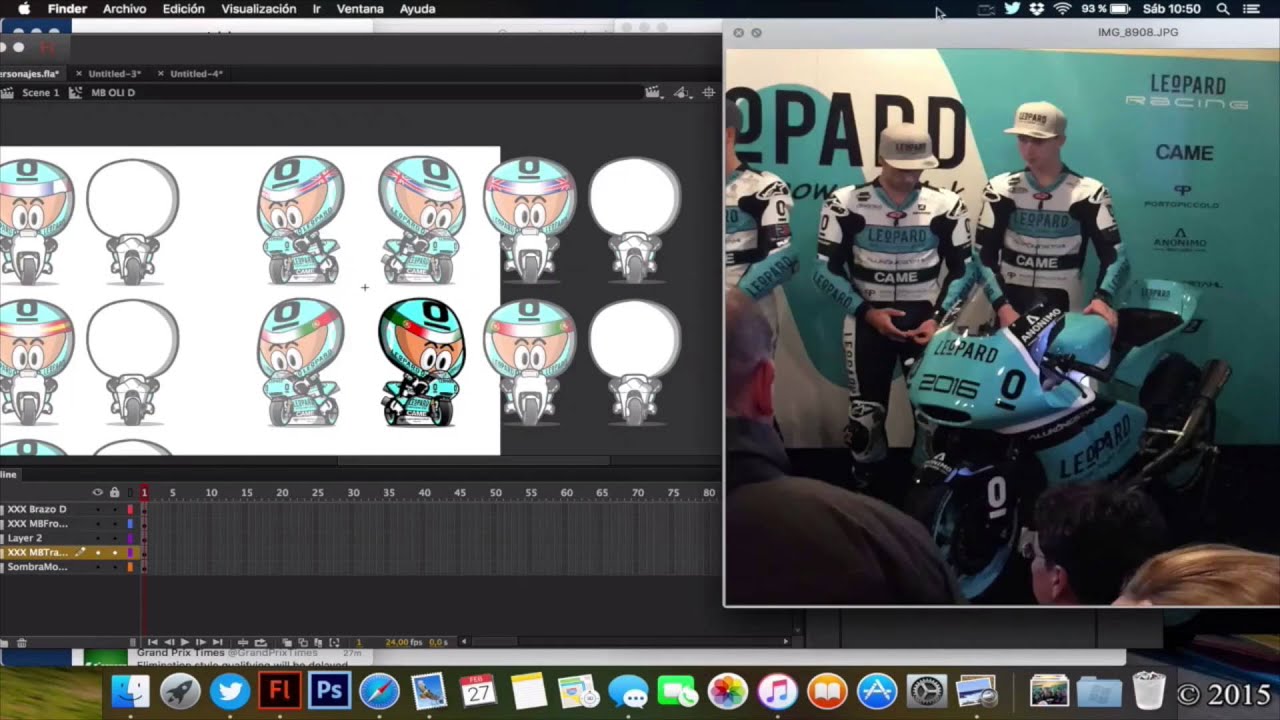Open Spotlight search magnifier
Image resolution: width=1280 pixels, height=720 pixels.
[x=1223, y=9]
